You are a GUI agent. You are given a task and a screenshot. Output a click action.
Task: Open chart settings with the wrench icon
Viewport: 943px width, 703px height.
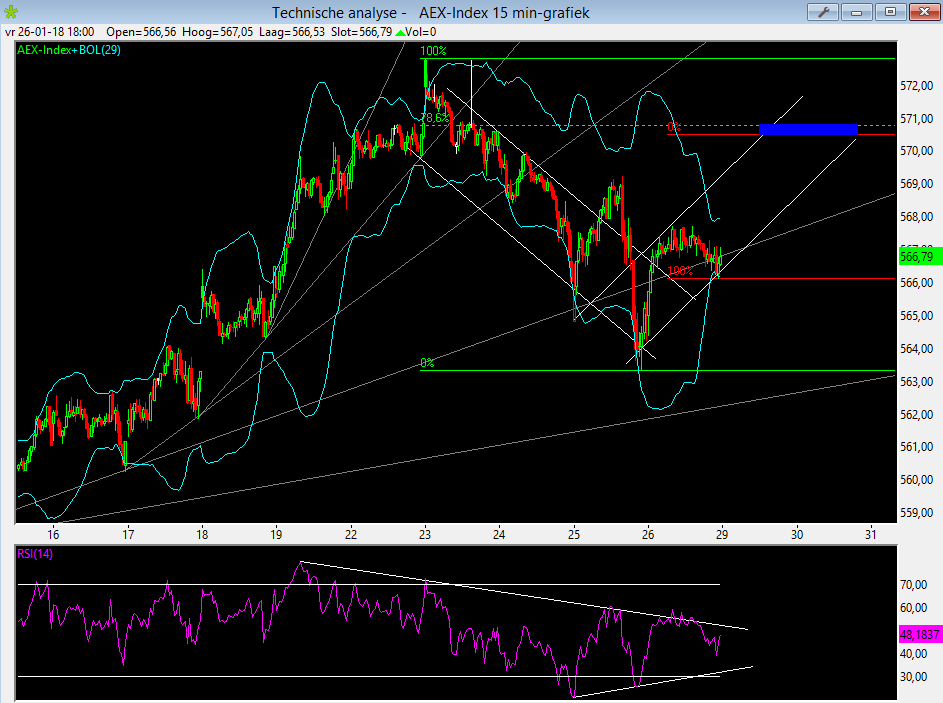(x=825, y=12)
